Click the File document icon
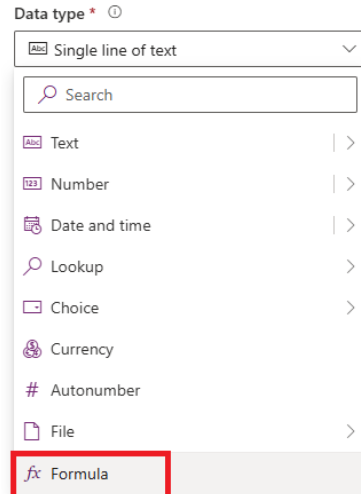Viewport: 361px width, 494px height. tap(32, 431)
